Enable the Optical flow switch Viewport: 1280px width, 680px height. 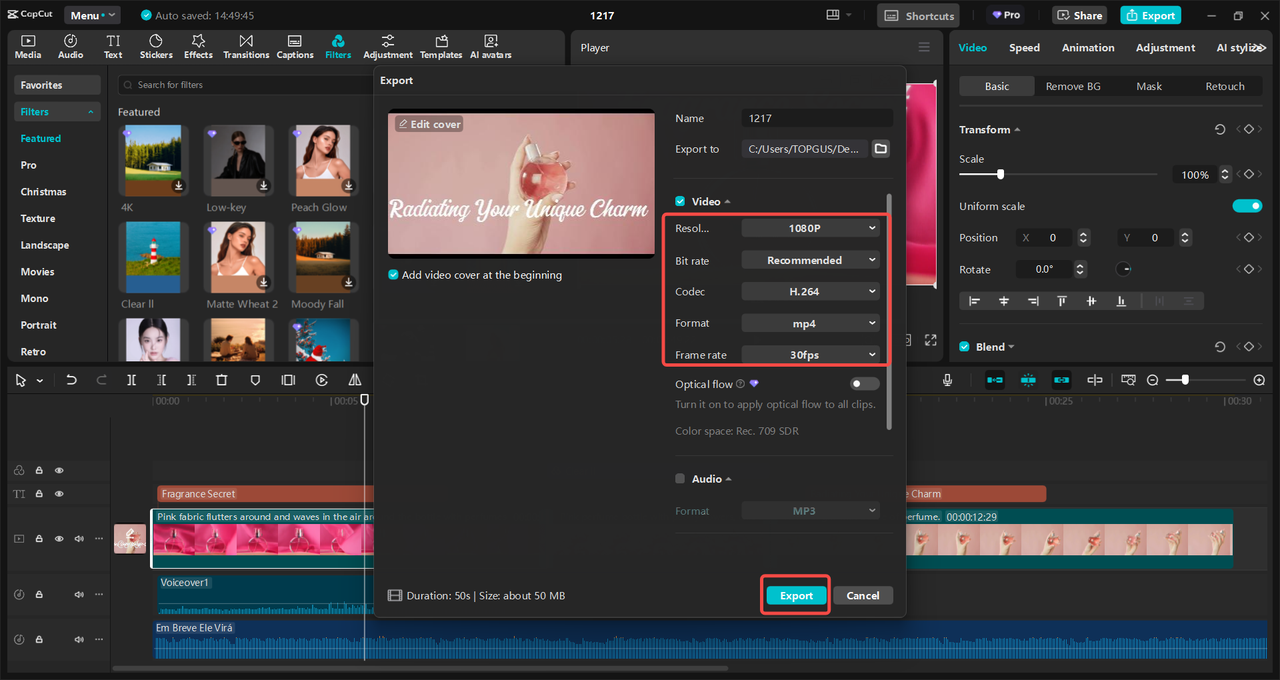864,384
